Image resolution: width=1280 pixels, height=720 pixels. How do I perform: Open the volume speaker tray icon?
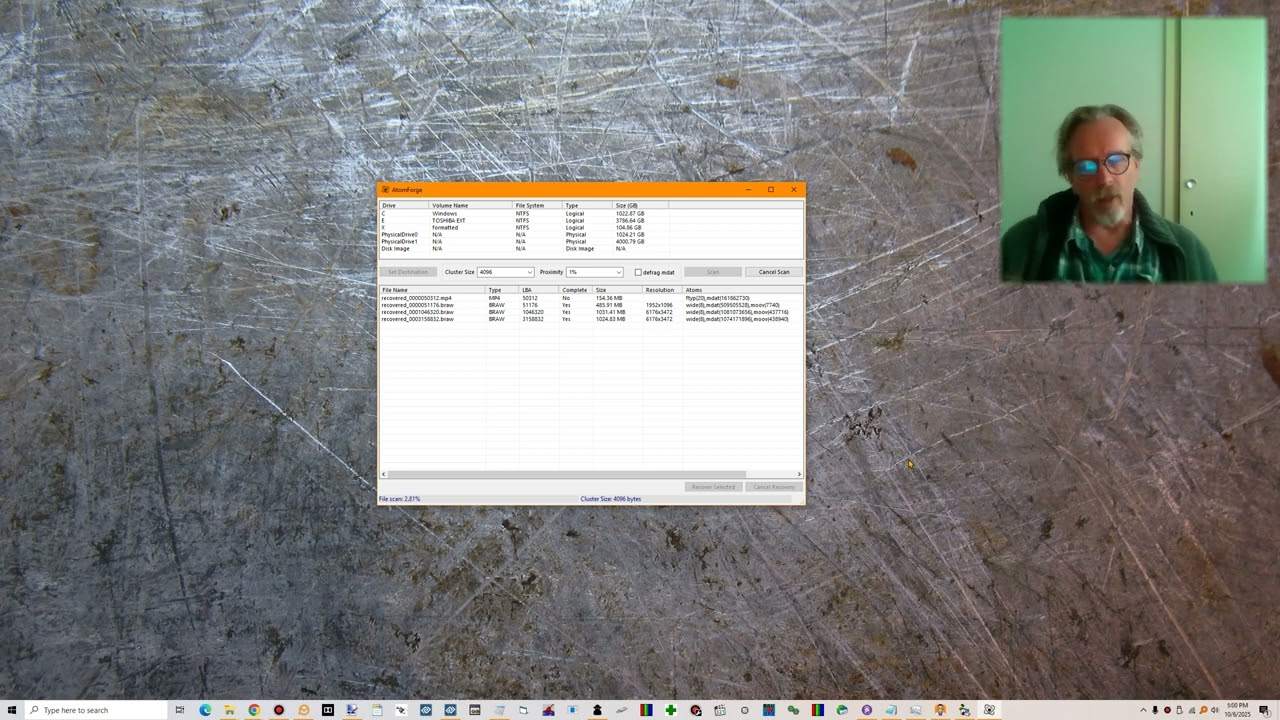click(1215, 710)
